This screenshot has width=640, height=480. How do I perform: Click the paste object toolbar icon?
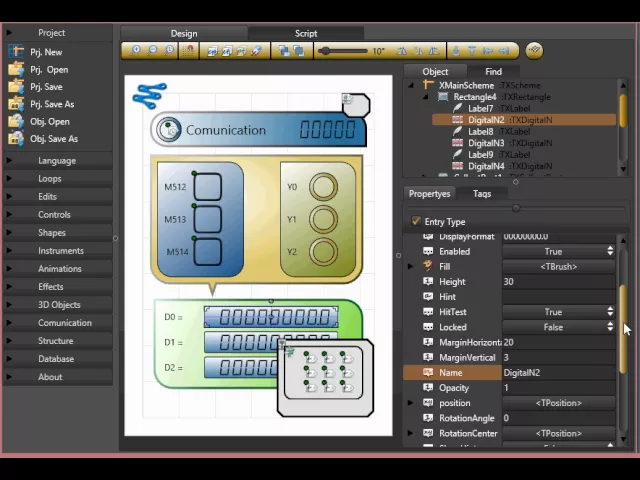click(242, 51)
